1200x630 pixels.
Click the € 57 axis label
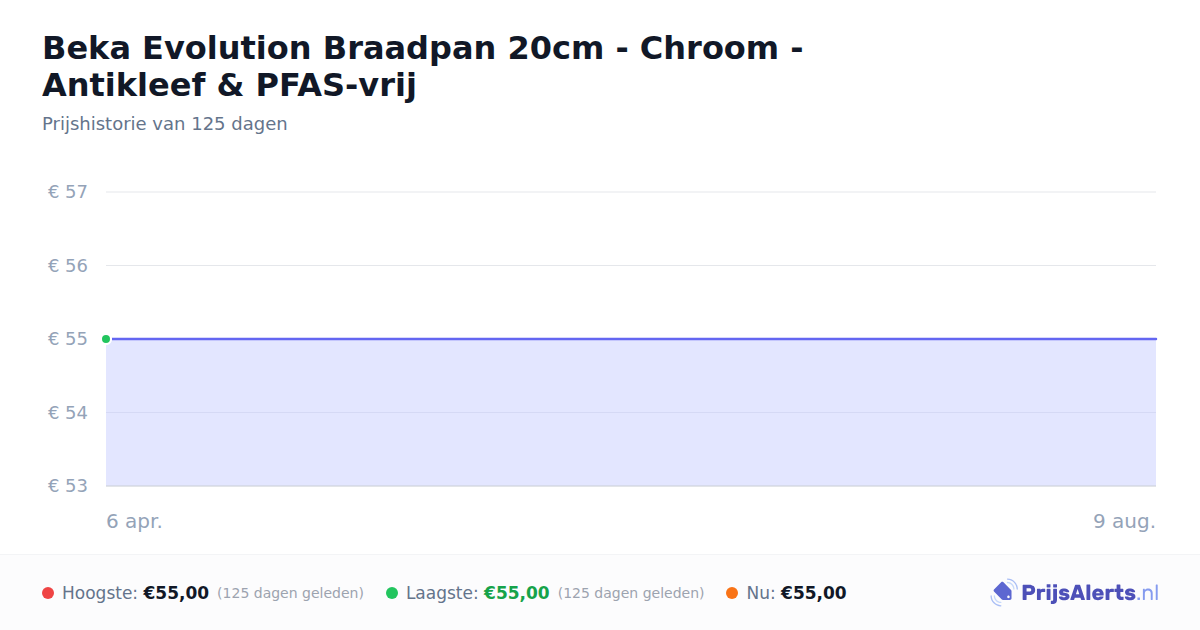(68, 192)
